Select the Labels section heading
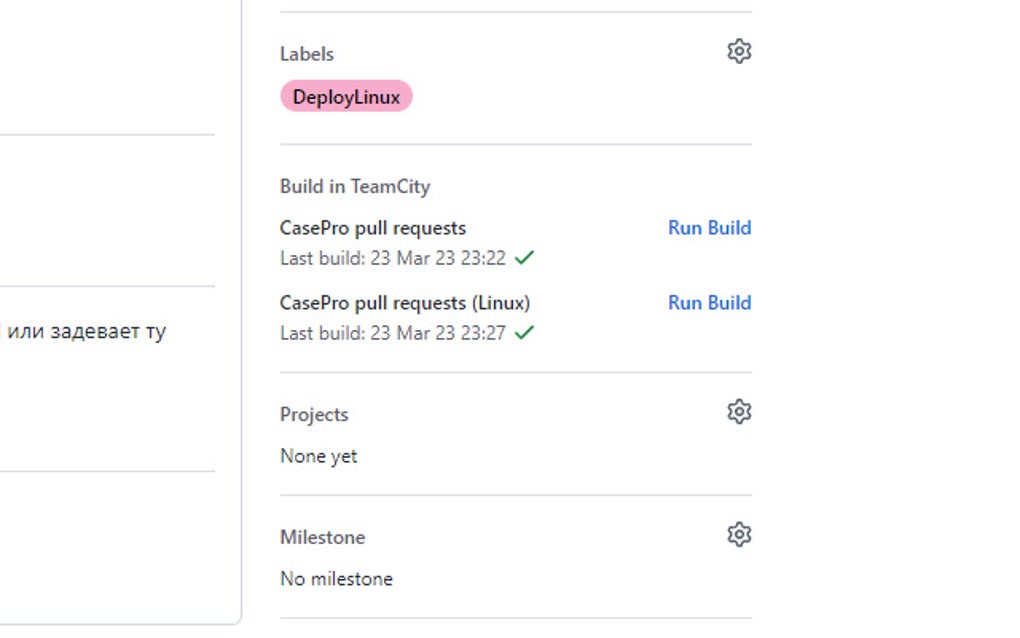Image resolution: width=1020 pixels, height=638 pixels. coord(306,53)
